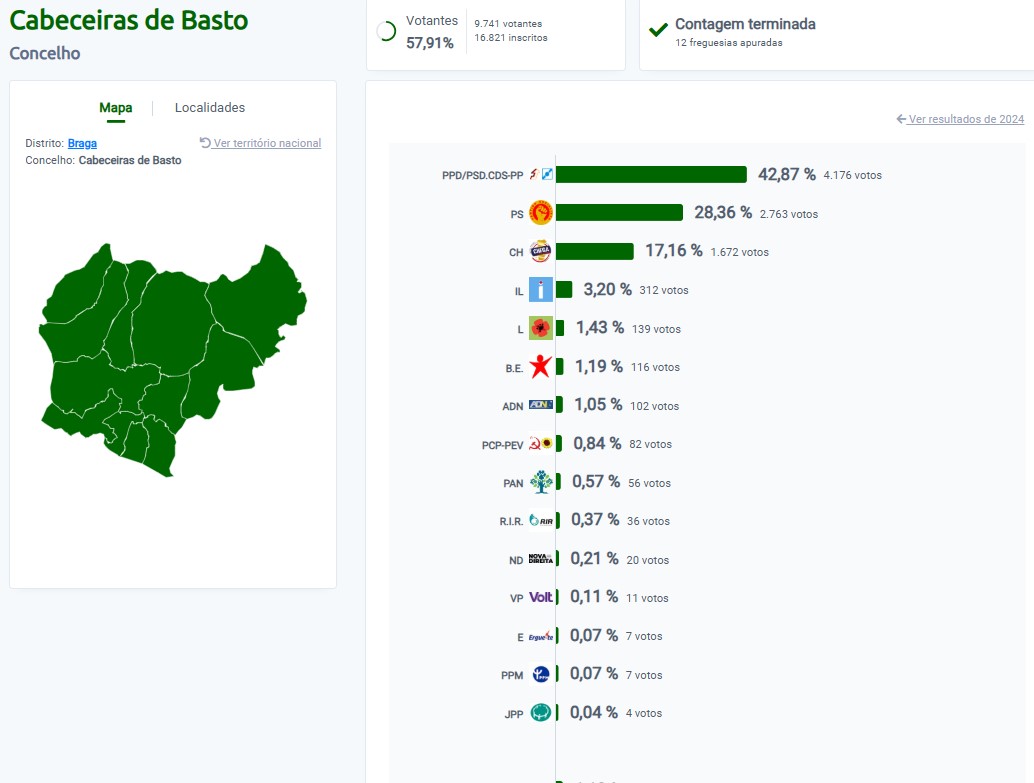This screenshot has height=783, width=1034.
Task: Click the Volt party logo
Action: tap(541, 597)
